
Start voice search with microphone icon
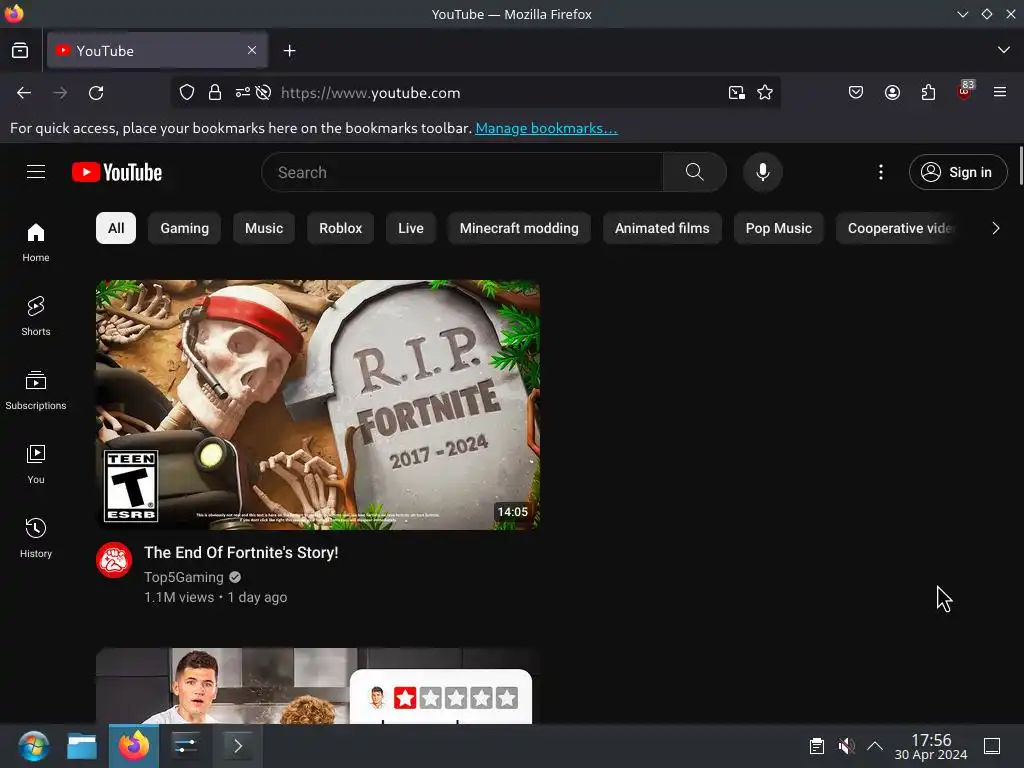762,172
